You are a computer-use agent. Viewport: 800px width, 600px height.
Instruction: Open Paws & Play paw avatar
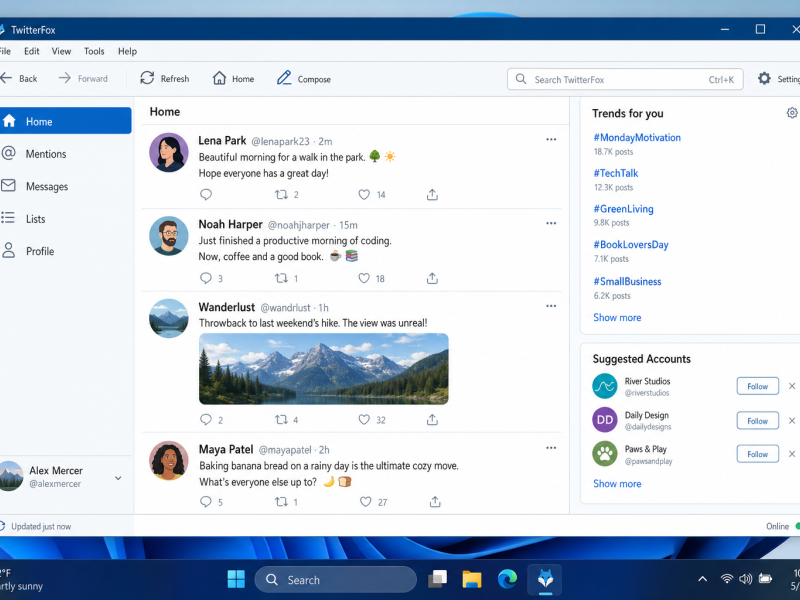pos(605,454)
